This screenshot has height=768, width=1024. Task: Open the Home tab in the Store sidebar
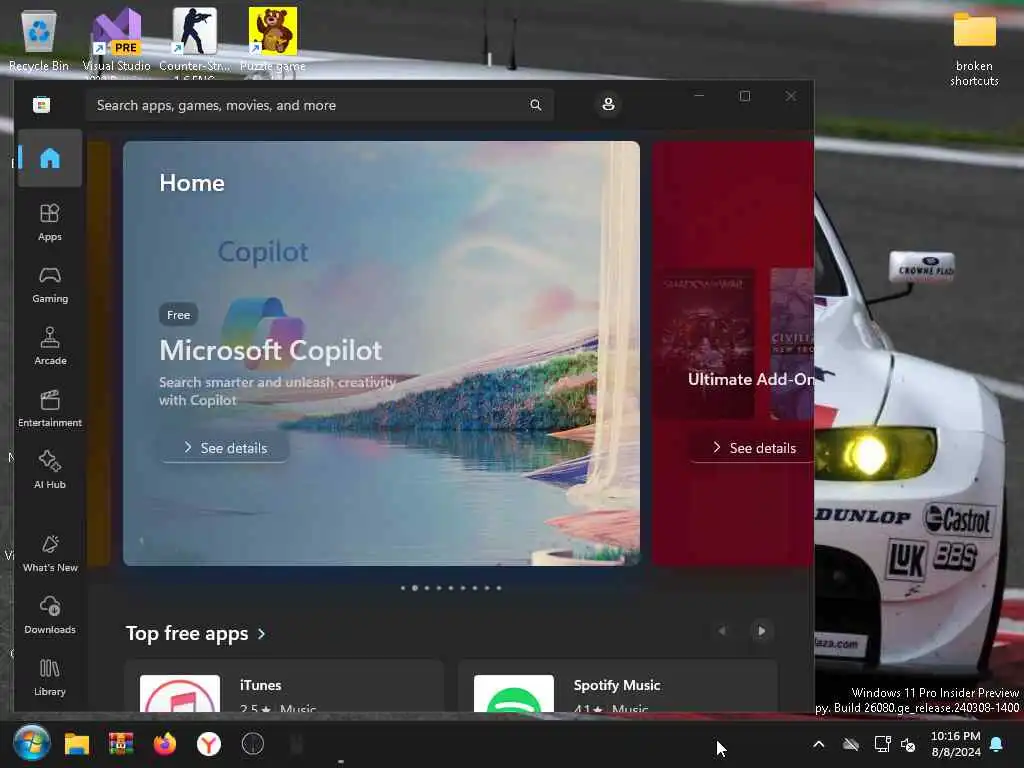[50, 158]
